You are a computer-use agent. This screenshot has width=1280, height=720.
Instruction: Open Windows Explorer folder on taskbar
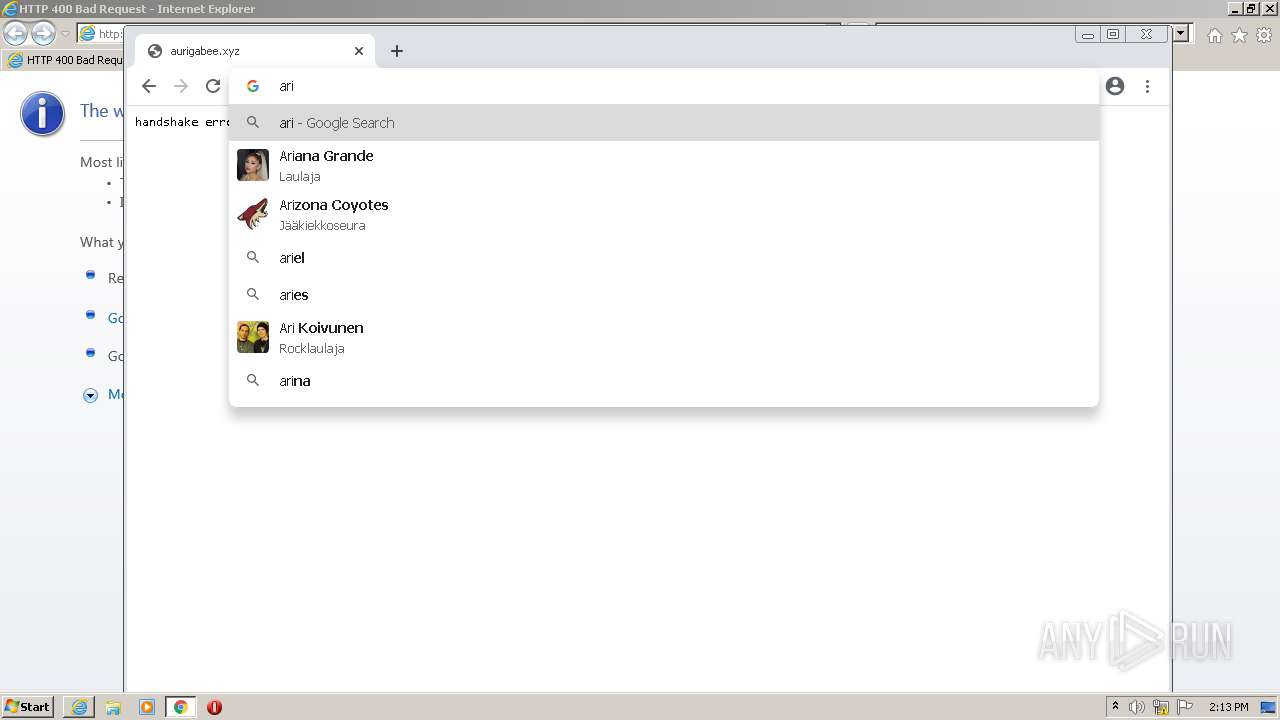tap(113, 707)
